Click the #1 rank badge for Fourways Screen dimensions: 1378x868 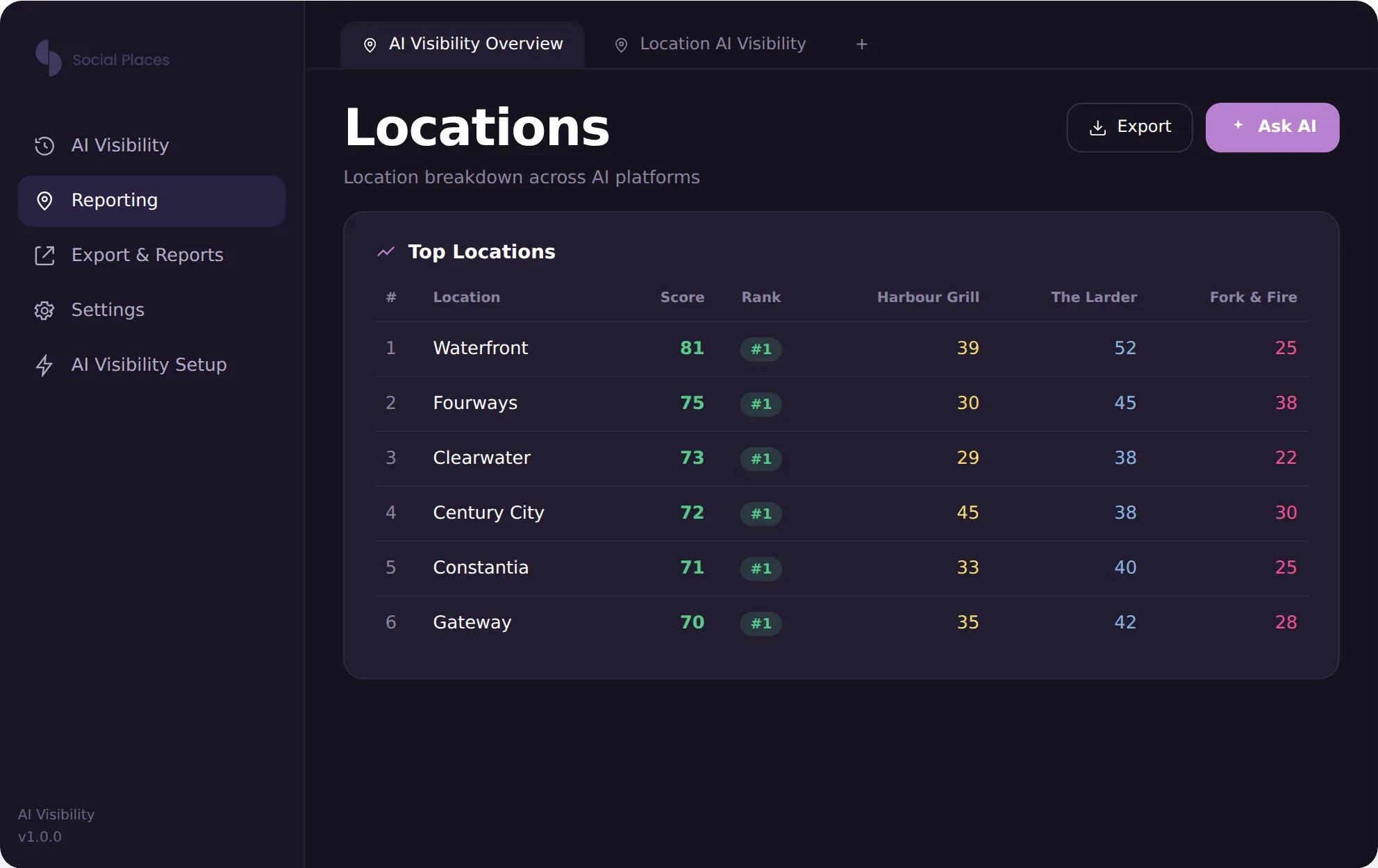[x=761, y=404]
